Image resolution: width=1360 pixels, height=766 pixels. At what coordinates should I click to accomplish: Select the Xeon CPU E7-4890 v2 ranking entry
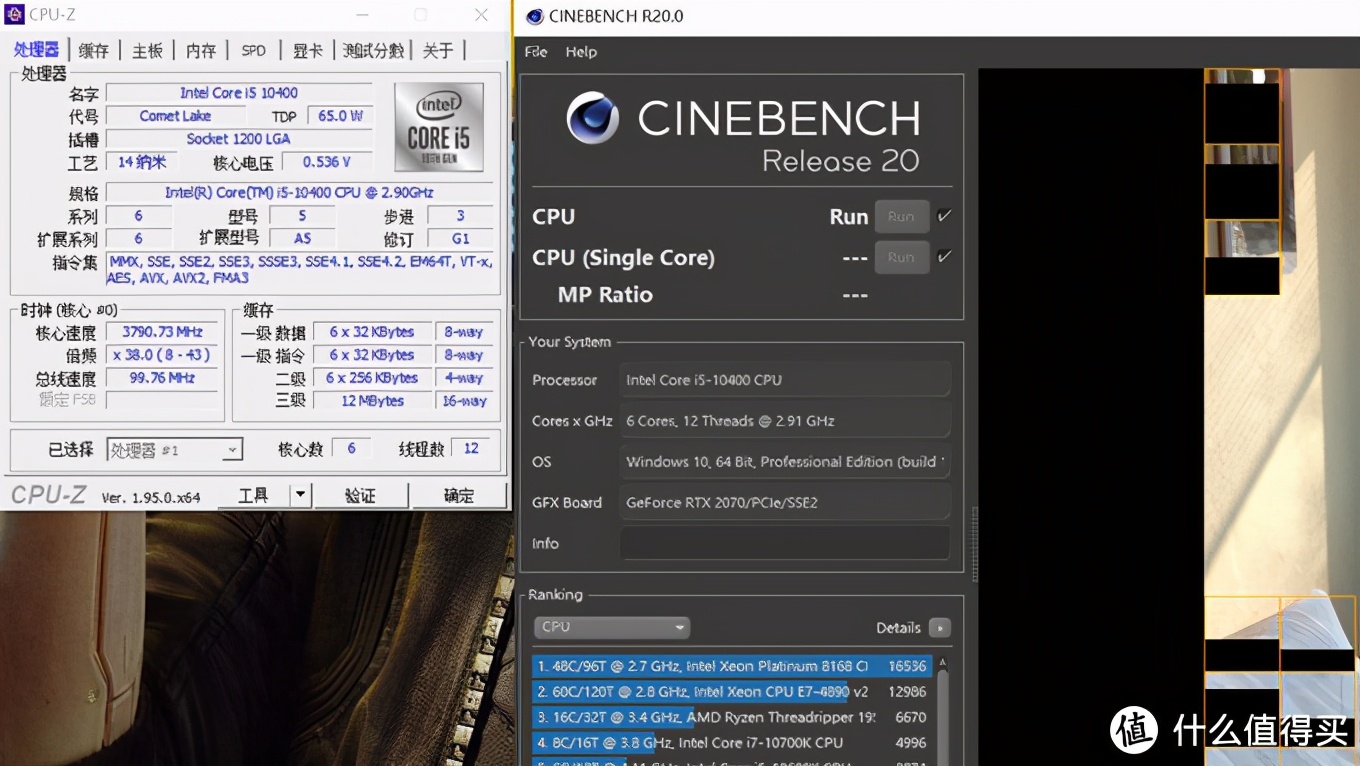[732, 692]
